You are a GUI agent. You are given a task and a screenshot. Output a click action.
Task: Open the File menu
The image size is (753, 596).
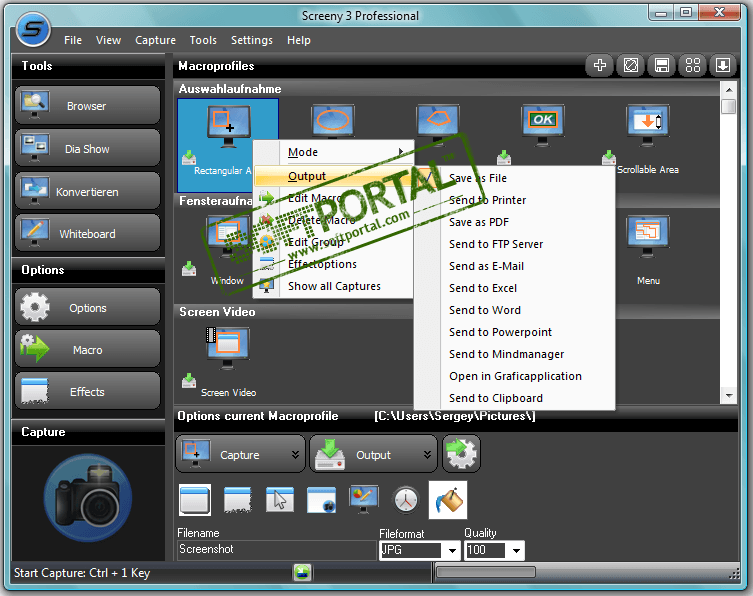pyautogui.click(x=73, y=40)
